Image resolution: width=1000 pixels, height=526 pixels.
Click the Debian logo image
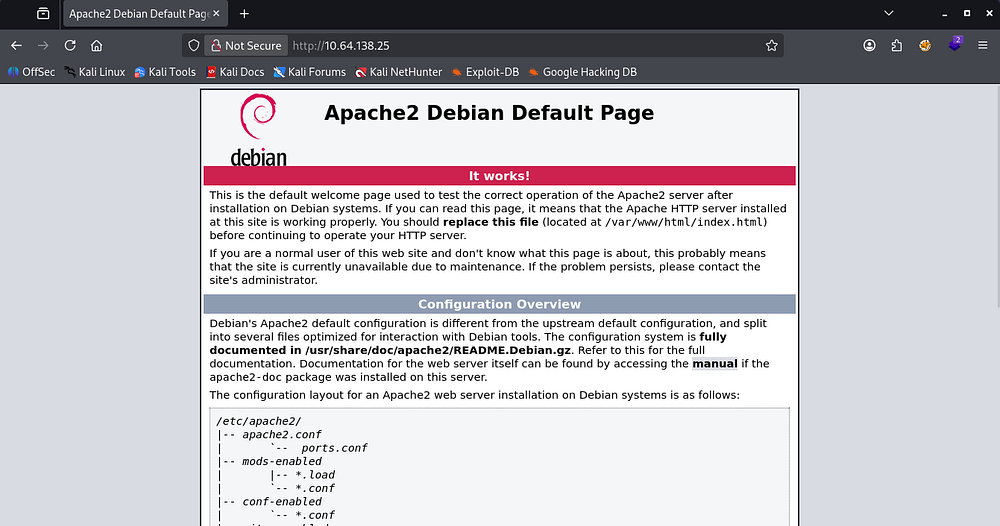[258, 130]
